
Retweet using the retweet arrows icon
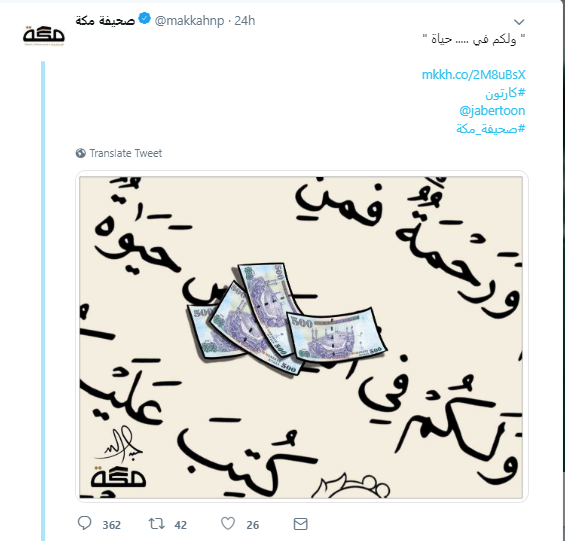157,524
